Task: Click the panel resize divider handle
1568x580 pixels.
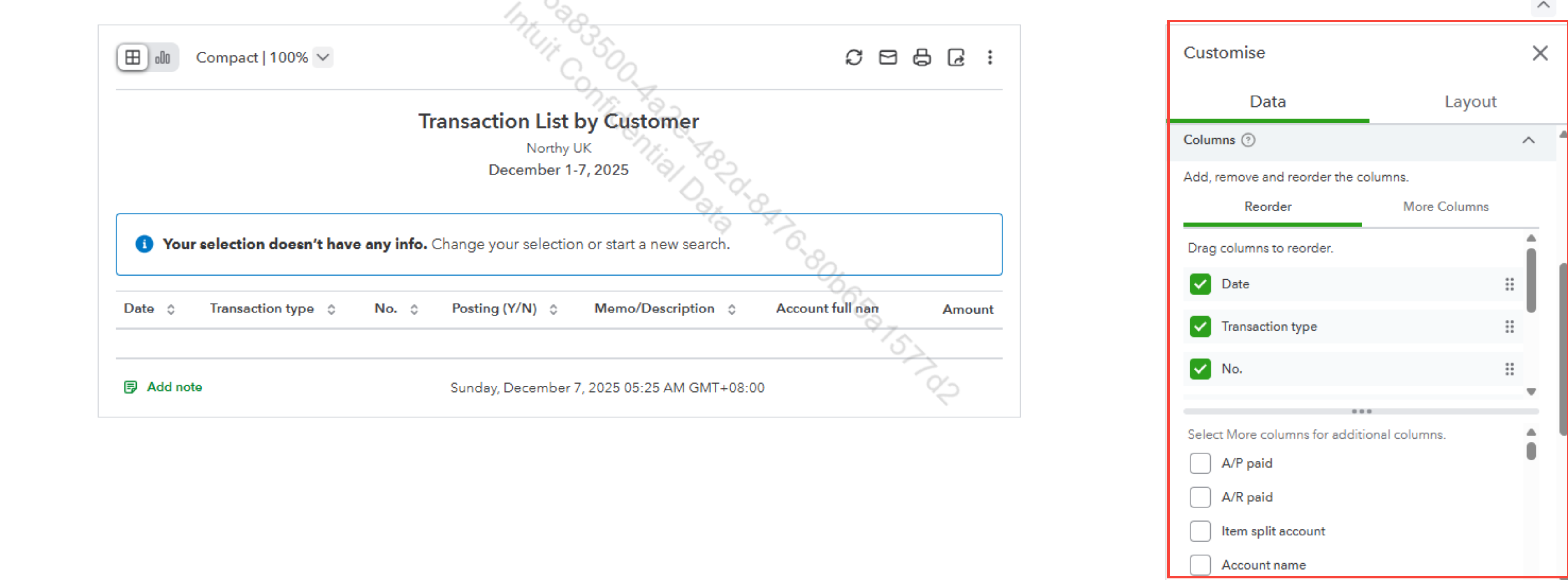Action: [1361, 411]
